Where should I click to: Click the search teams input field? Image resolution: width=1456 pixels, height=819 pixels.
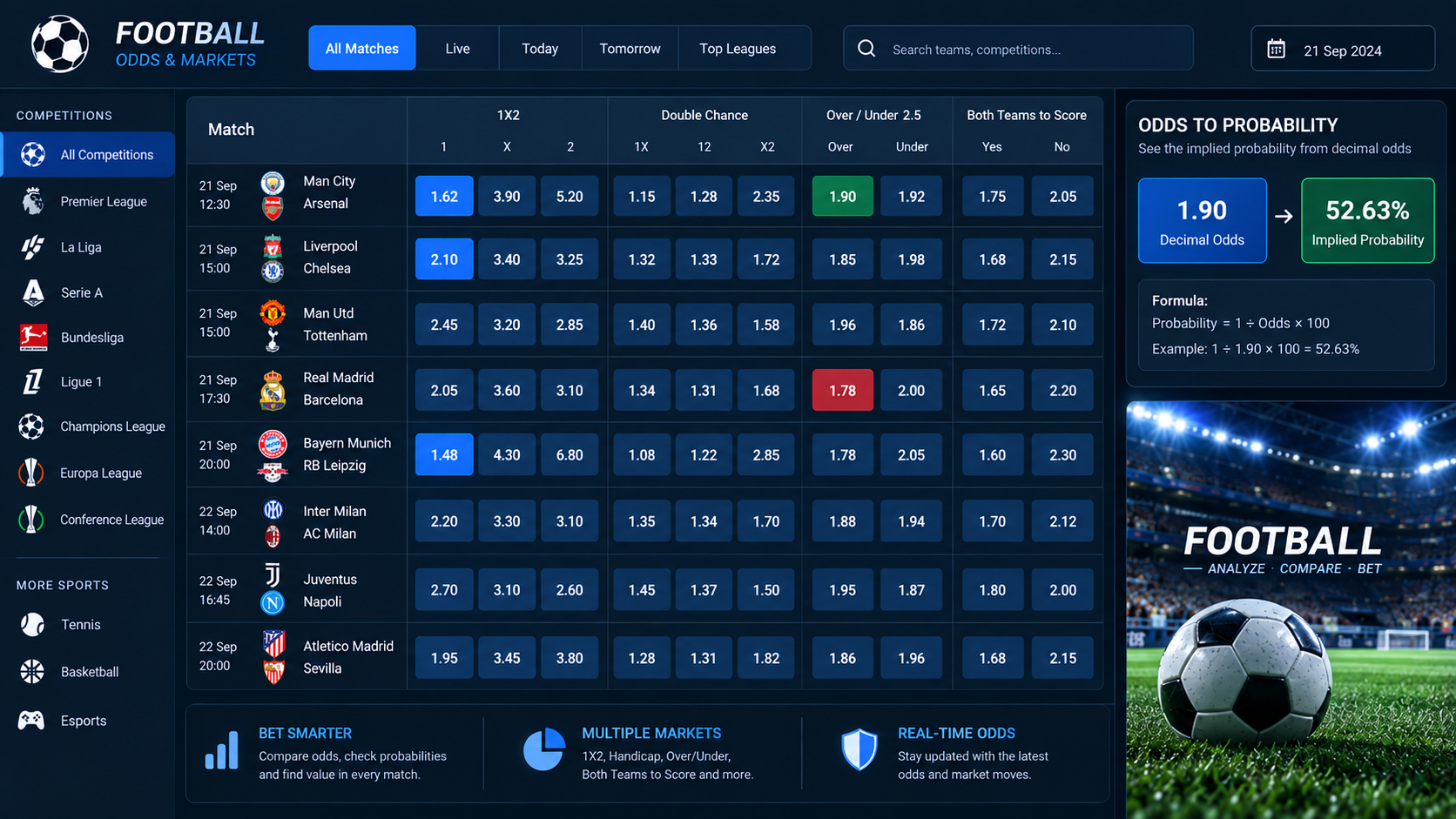coord(1018,49)
